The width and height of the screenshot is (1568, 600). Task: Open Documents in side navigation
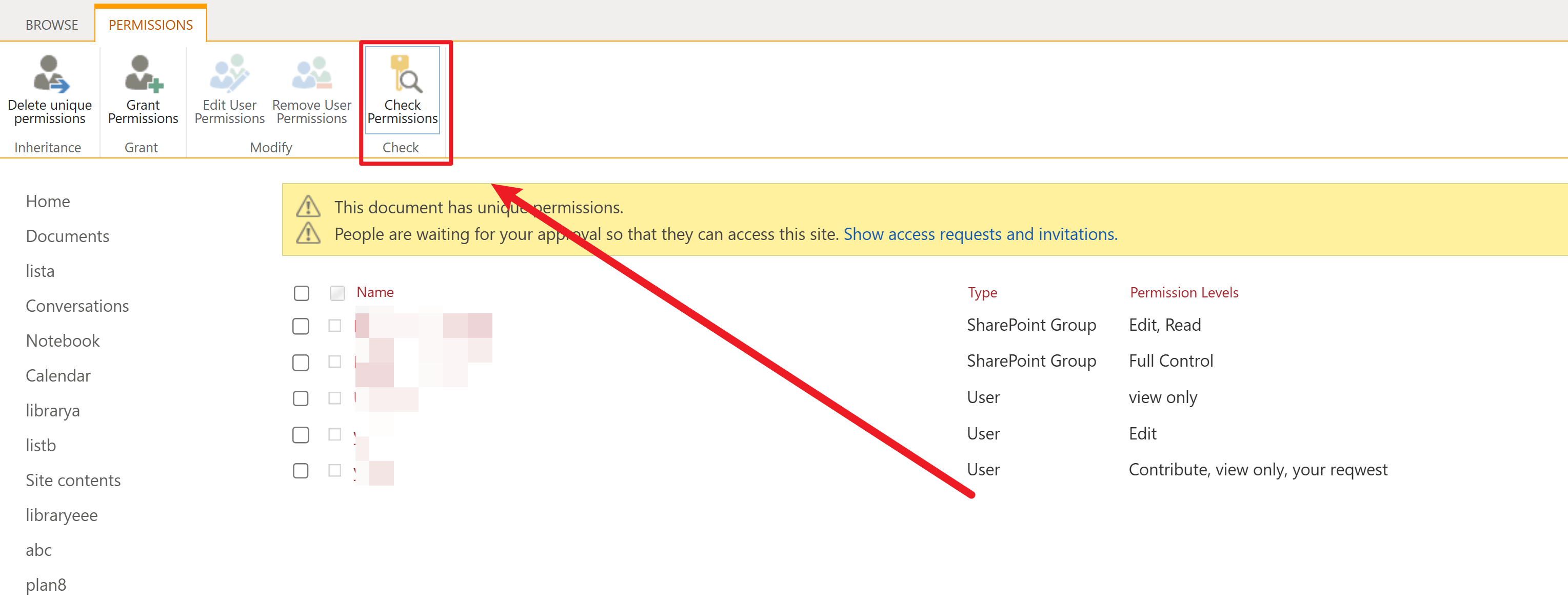pyautogui.click(x=68, y=236)
